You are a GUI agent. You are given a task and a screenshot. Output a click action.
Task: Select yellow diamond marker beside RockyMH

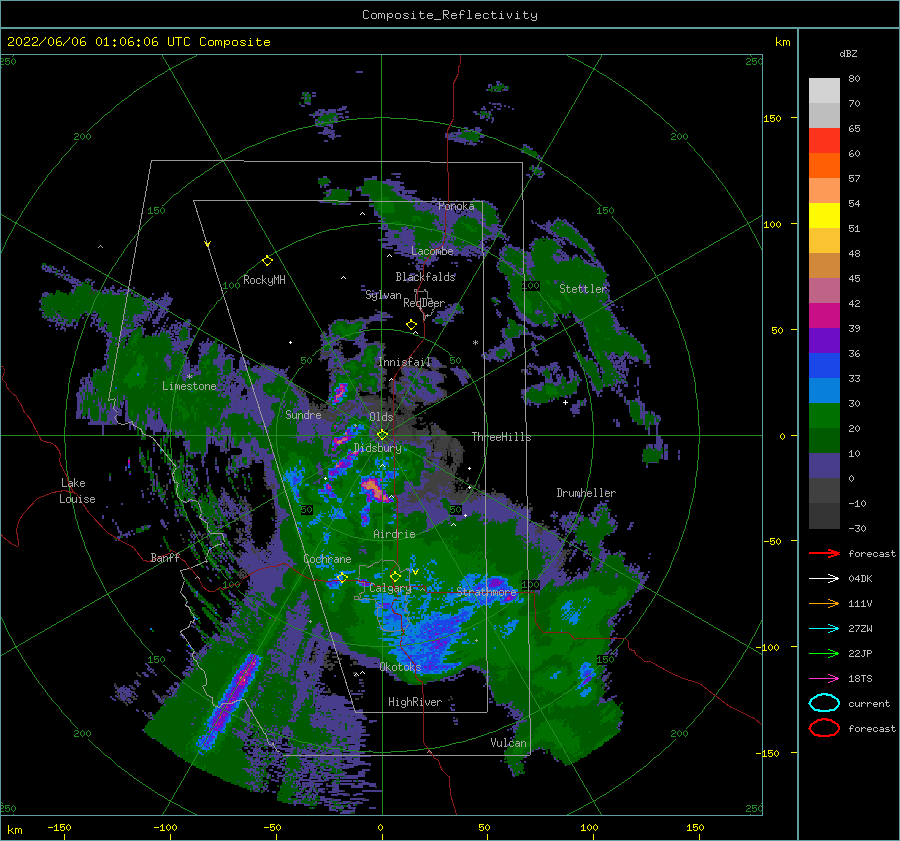[267, 261]
